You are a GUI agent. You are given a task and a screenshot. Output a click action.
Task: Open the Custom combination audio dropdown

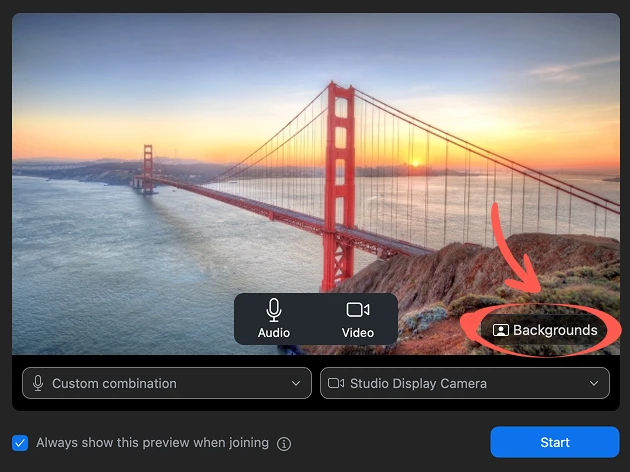[x=167, y=383]
